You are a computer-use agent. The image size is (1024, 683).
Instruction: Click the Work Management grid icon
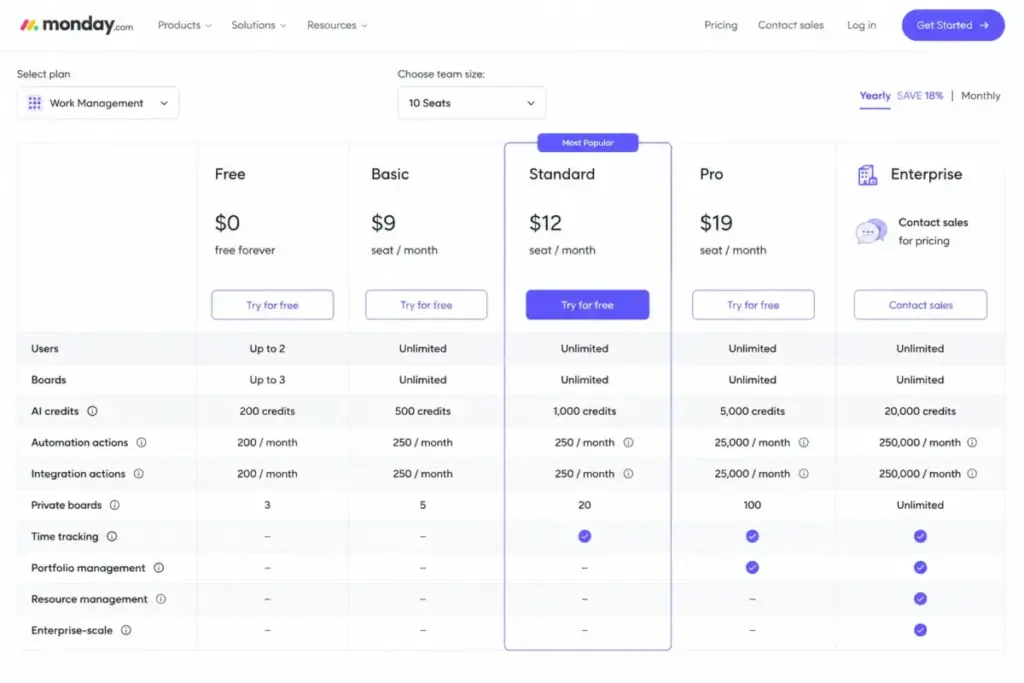(x=35, y=103)
